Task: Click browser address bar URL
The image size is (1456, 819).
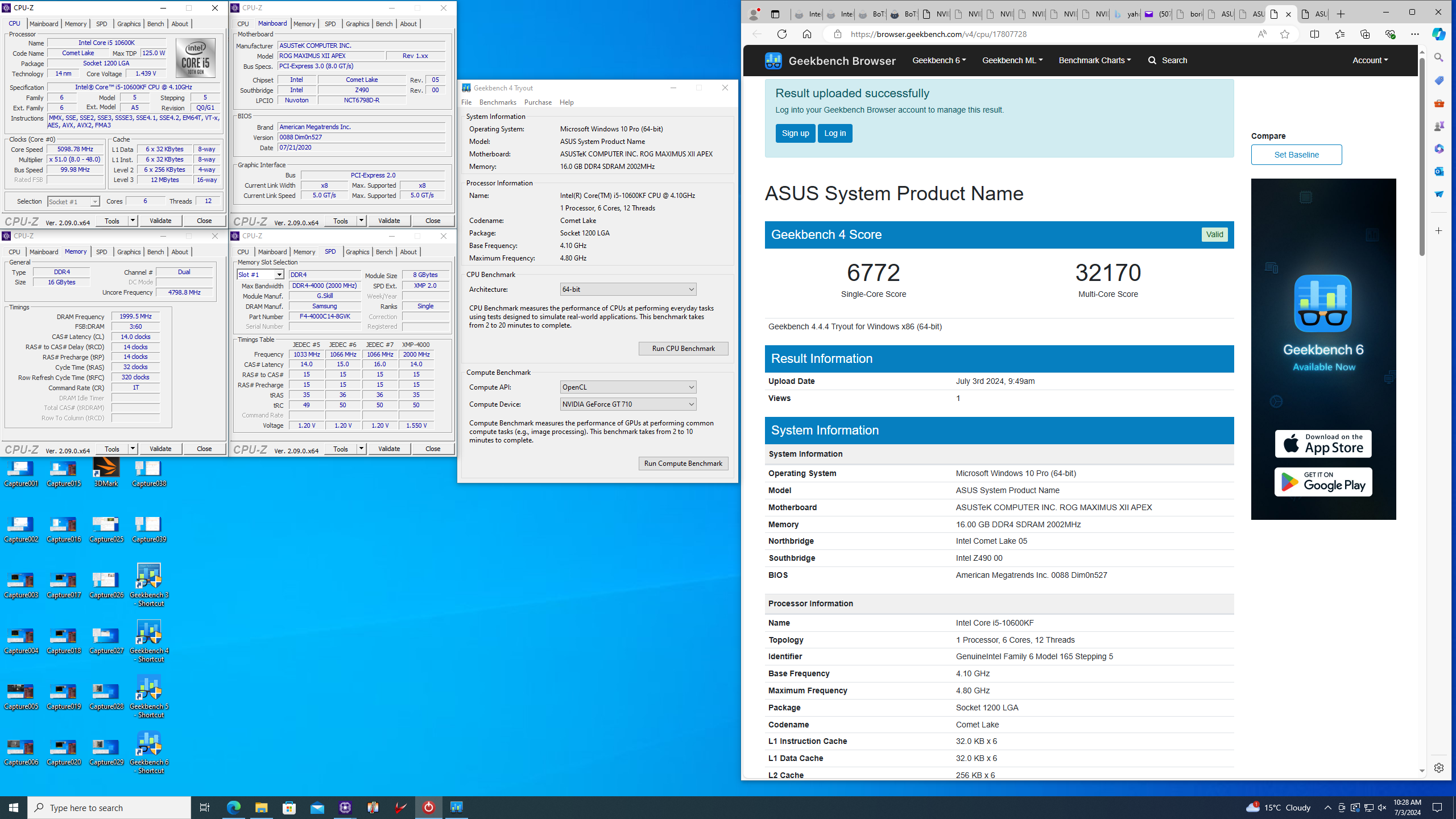Action: click(x=938, y=34)
